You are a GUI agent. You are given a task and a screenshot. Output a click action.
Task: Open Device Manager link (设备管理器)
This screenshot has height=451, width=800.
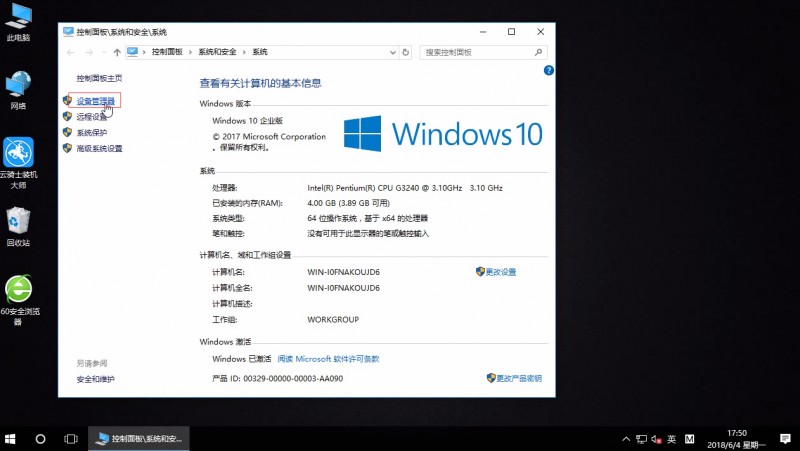[x=95, y=101]
